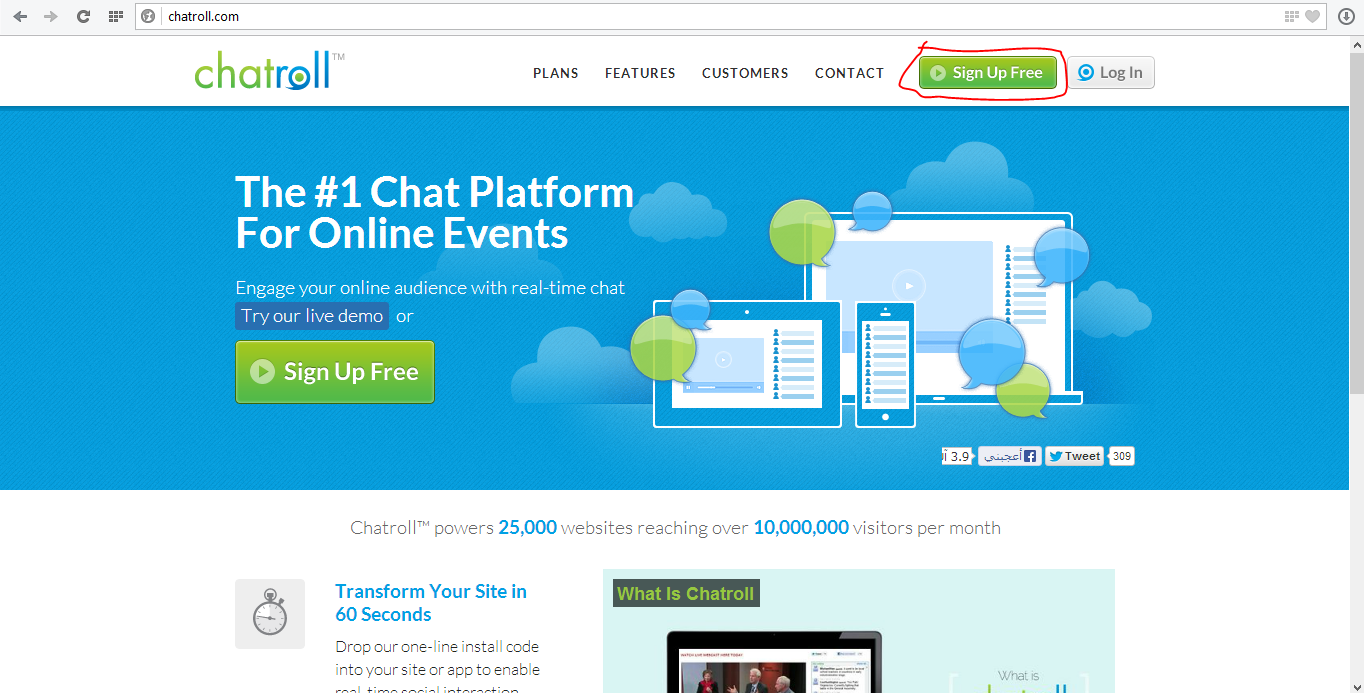Image resolution: width=1364 pixels, height=693 pixels.
Task: Click the stopwatch icon beside Transform Your Site
Action: point(270,614)
